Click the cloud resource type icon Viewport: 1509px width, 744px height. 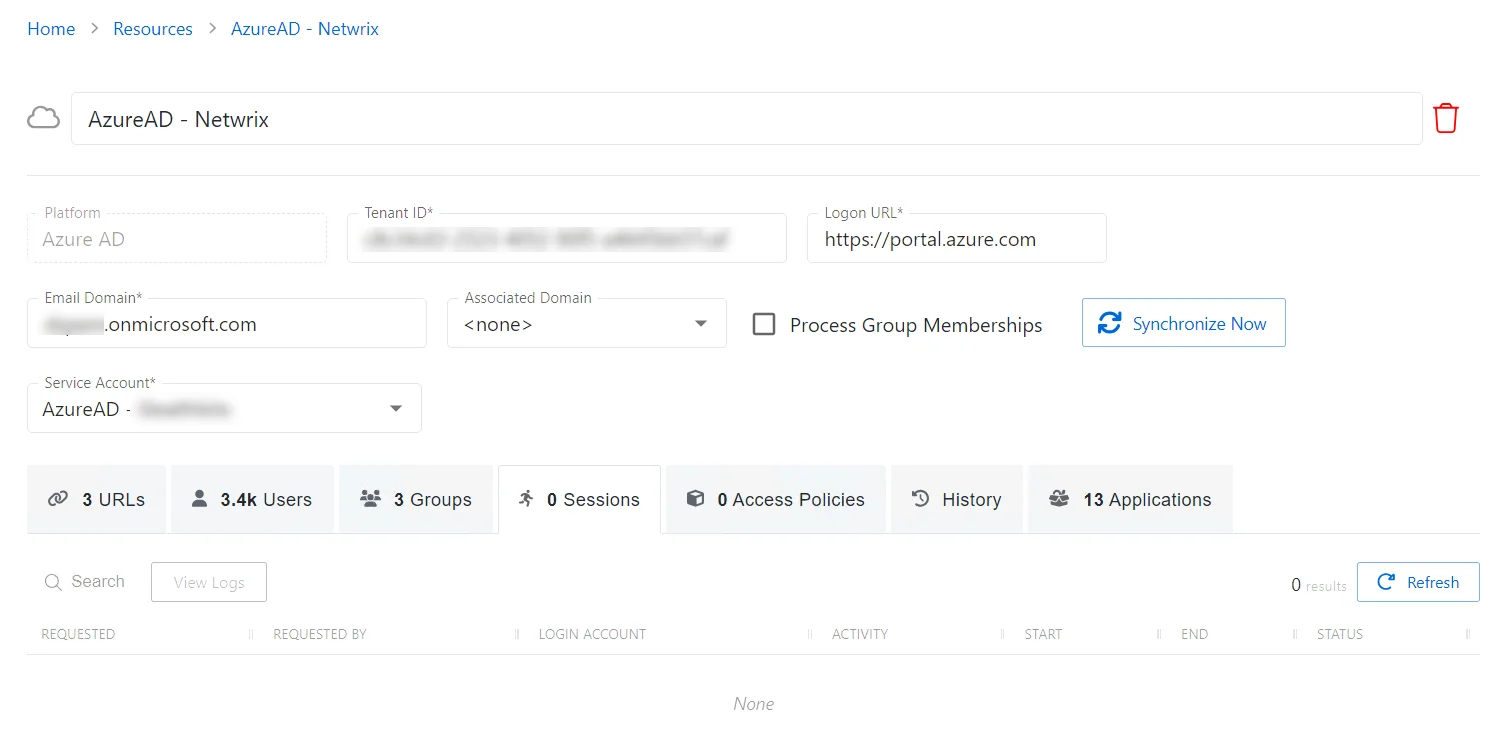pos(43,118)
